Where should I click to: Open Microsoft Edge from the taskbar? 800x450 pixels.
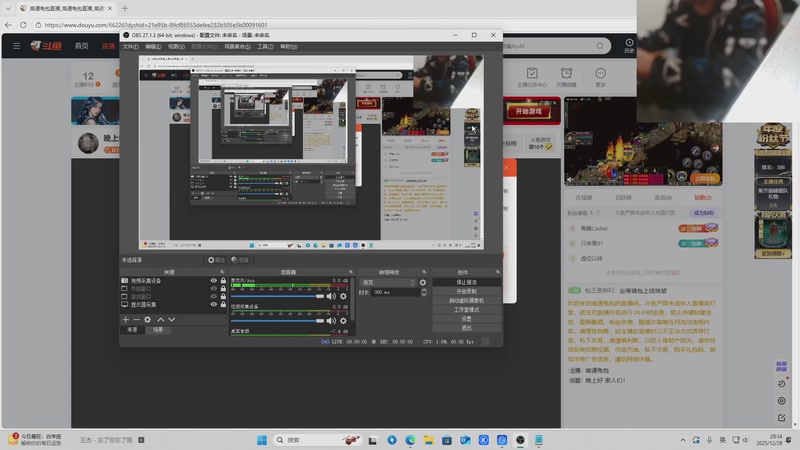pos(410,440)
